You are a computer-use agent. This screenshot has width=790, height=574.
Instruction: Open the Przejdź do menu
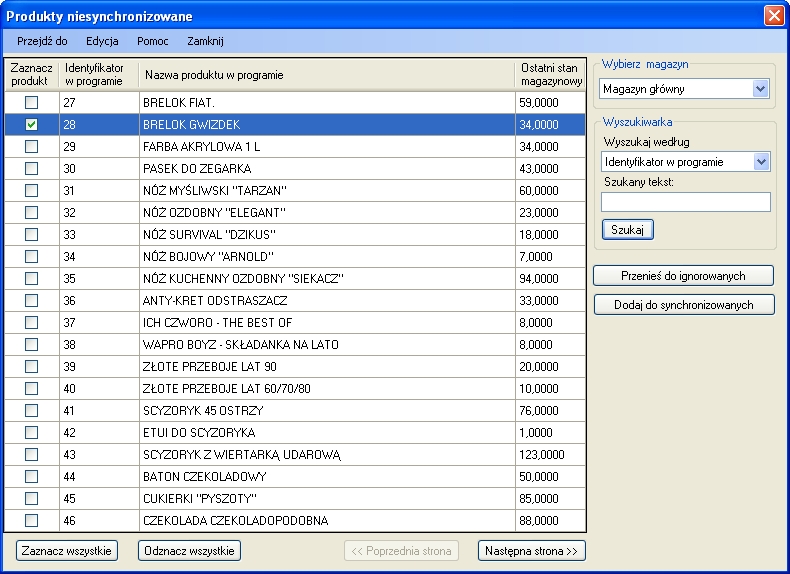point(42,41)
